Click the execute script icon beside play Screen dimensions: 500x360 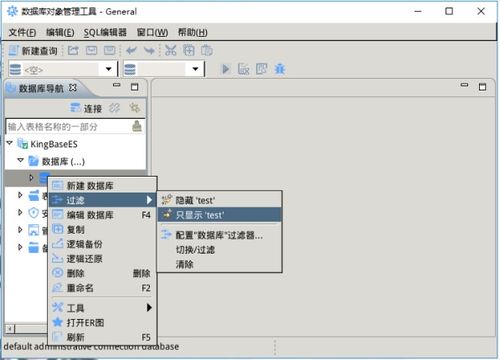[244, 69]
